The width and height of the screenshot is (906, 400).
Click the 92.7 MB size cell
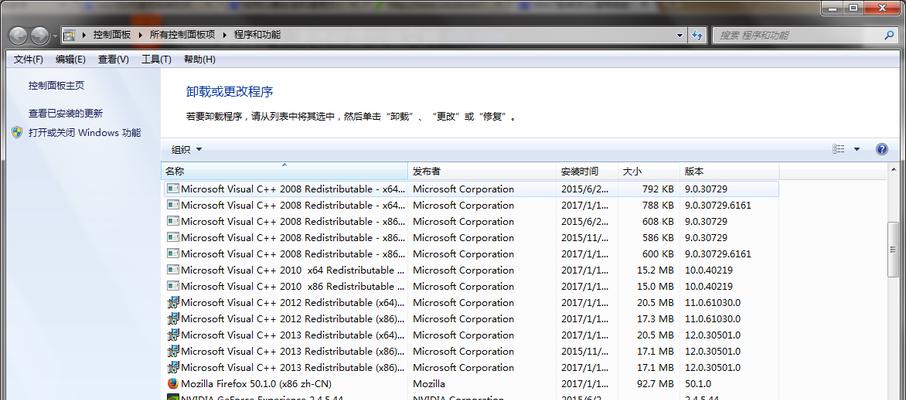pyautogui.click(x=655, y=383)
